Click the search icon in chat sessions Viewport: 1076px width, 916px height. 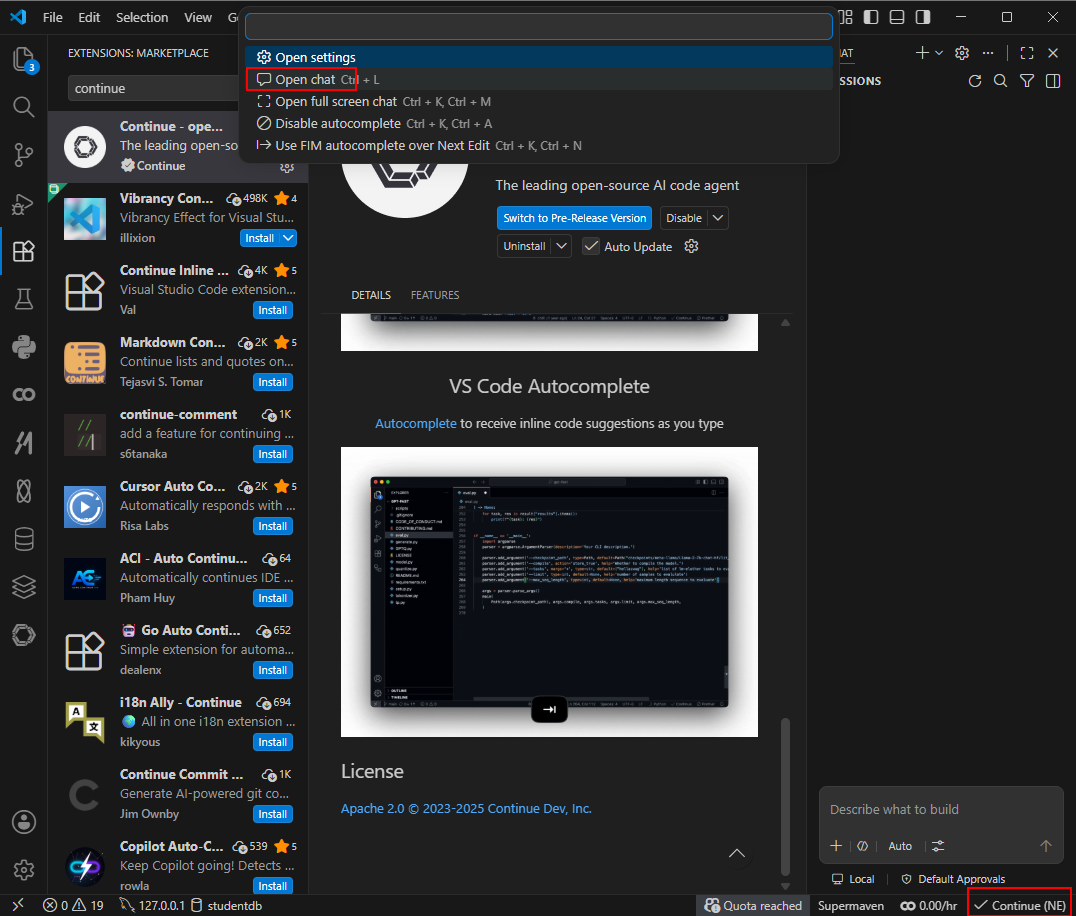(x=1001, y=81)
